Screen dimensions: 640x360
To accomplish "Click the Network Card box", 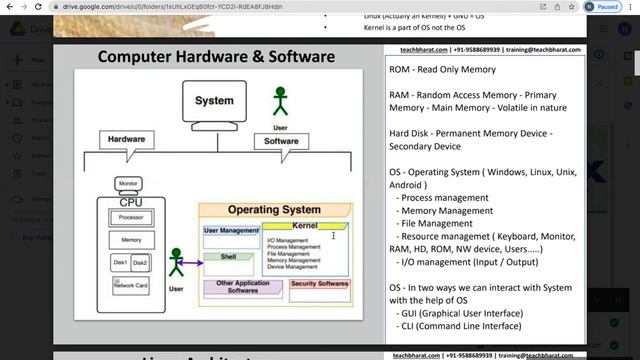I will click(x=131, y=285).
